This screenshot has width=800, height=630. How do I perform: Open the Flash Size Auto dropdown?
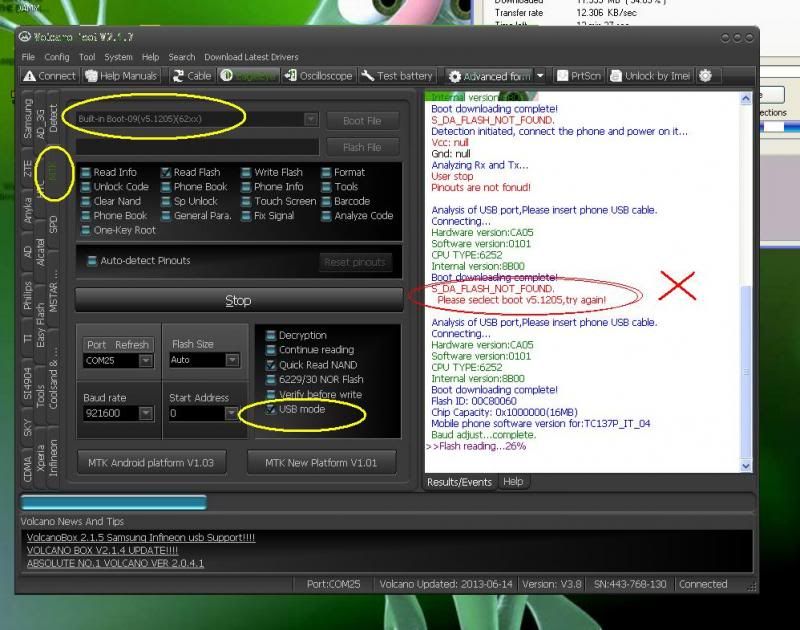coord(232,360)
